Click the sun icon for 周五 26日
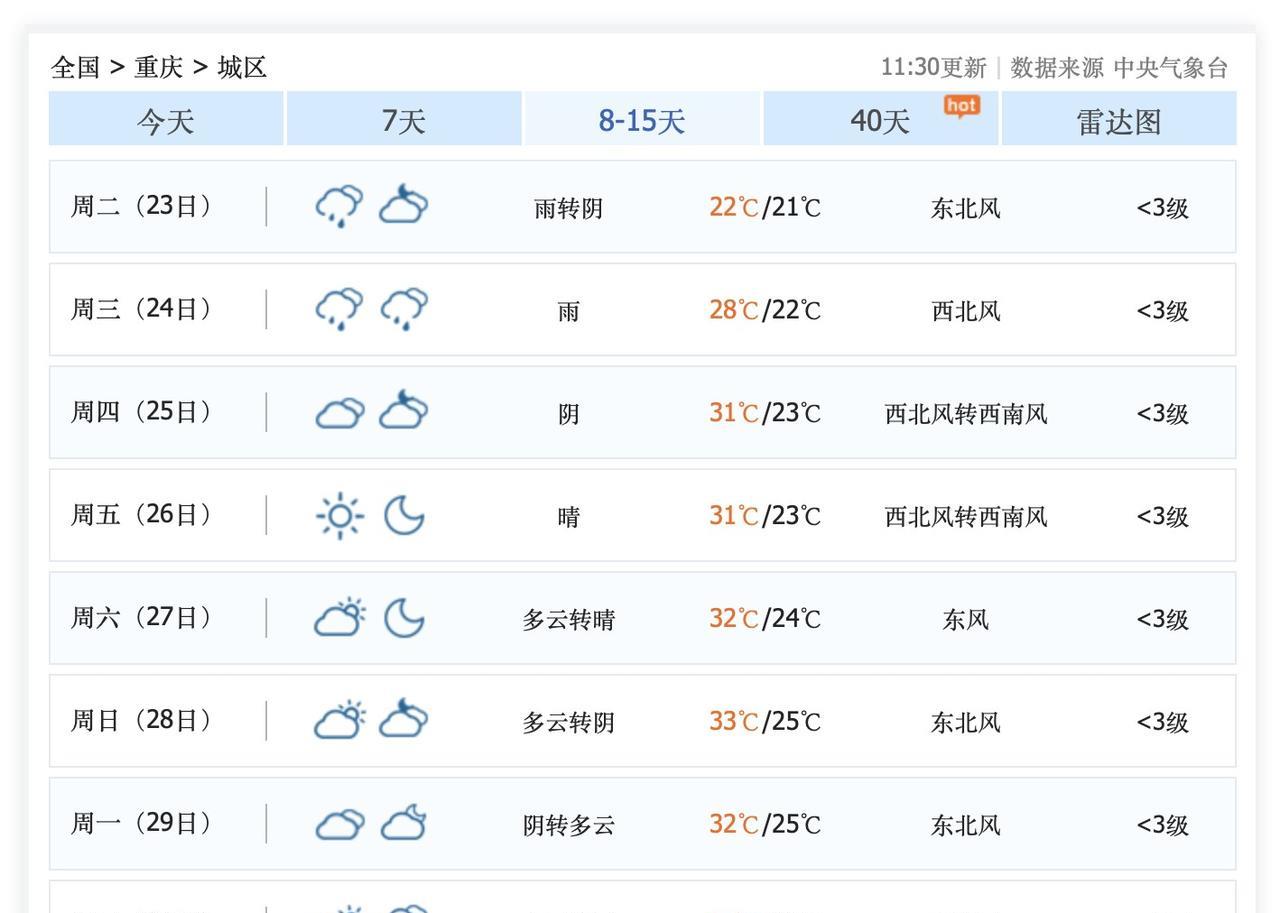Viewport: 1280px width, 913px height. point(340,515)
